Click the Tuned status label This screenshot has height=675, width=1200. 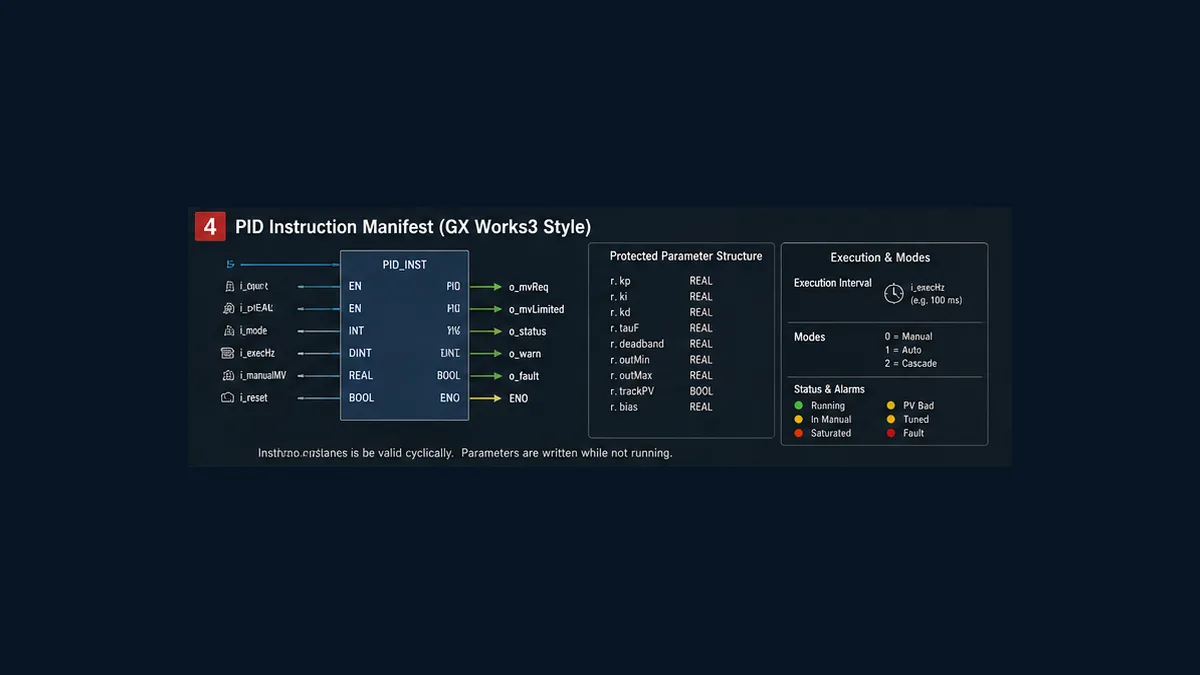pyautogui.click(x=916, y=420)
